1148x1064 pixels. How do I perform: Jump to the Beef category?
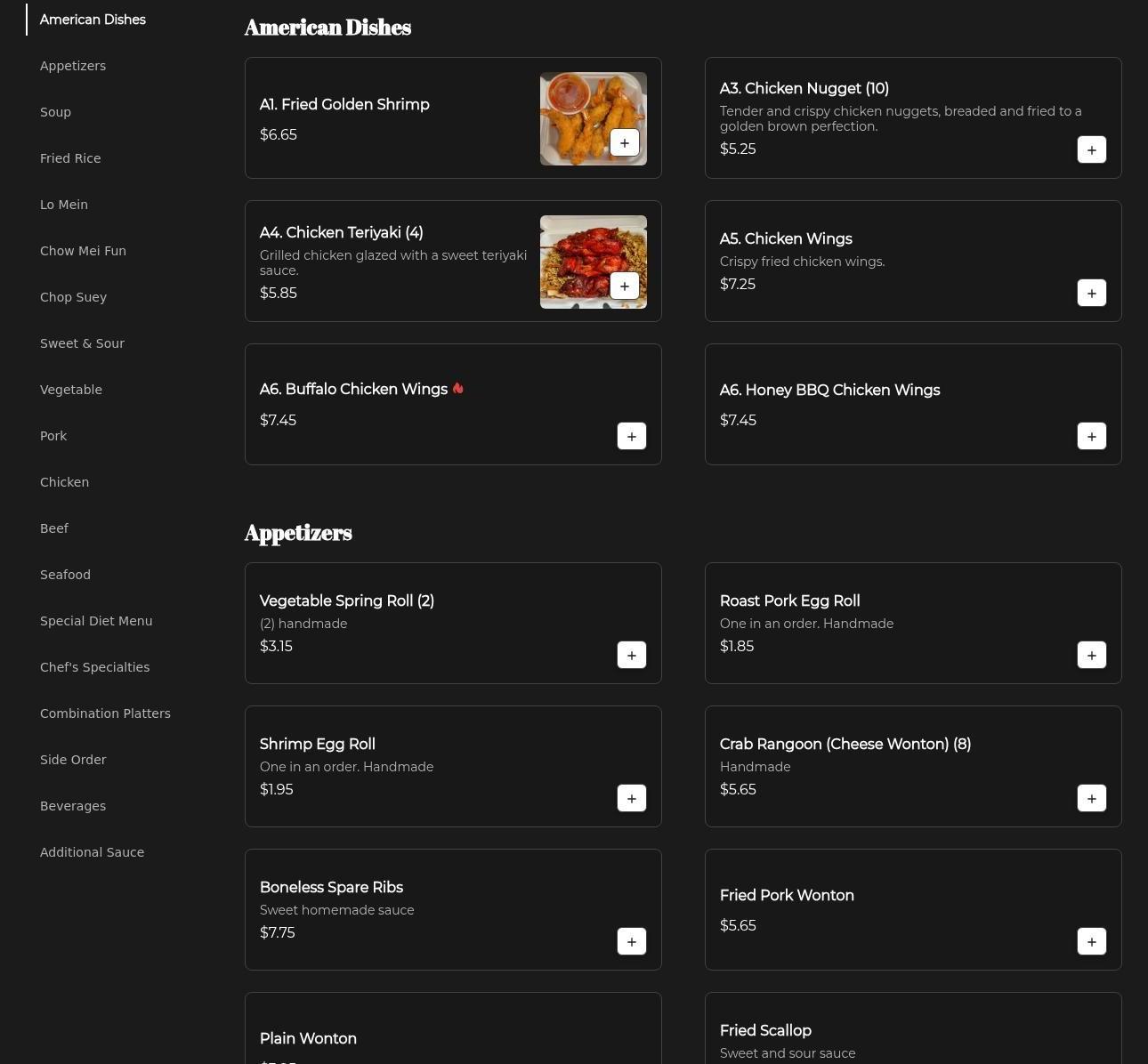54,528
